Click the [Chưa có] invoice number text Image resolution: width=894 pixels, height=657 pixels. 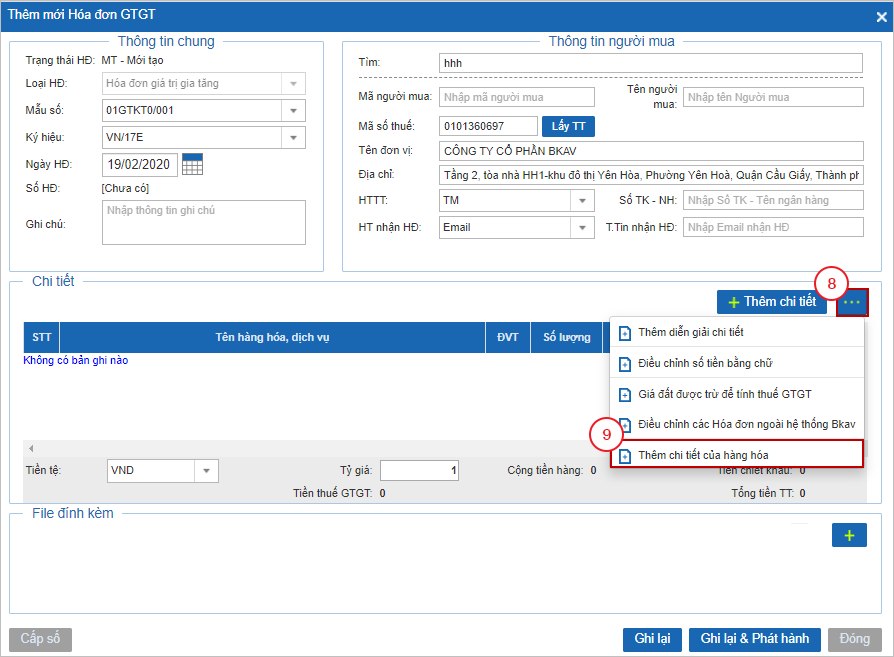coord(125,188)
